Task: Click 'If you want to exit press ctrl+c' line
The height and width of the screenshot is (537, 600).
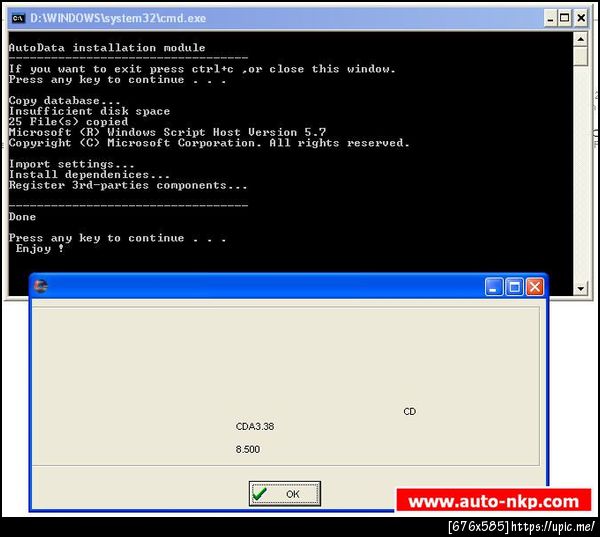Action: [x=202, y=69]
